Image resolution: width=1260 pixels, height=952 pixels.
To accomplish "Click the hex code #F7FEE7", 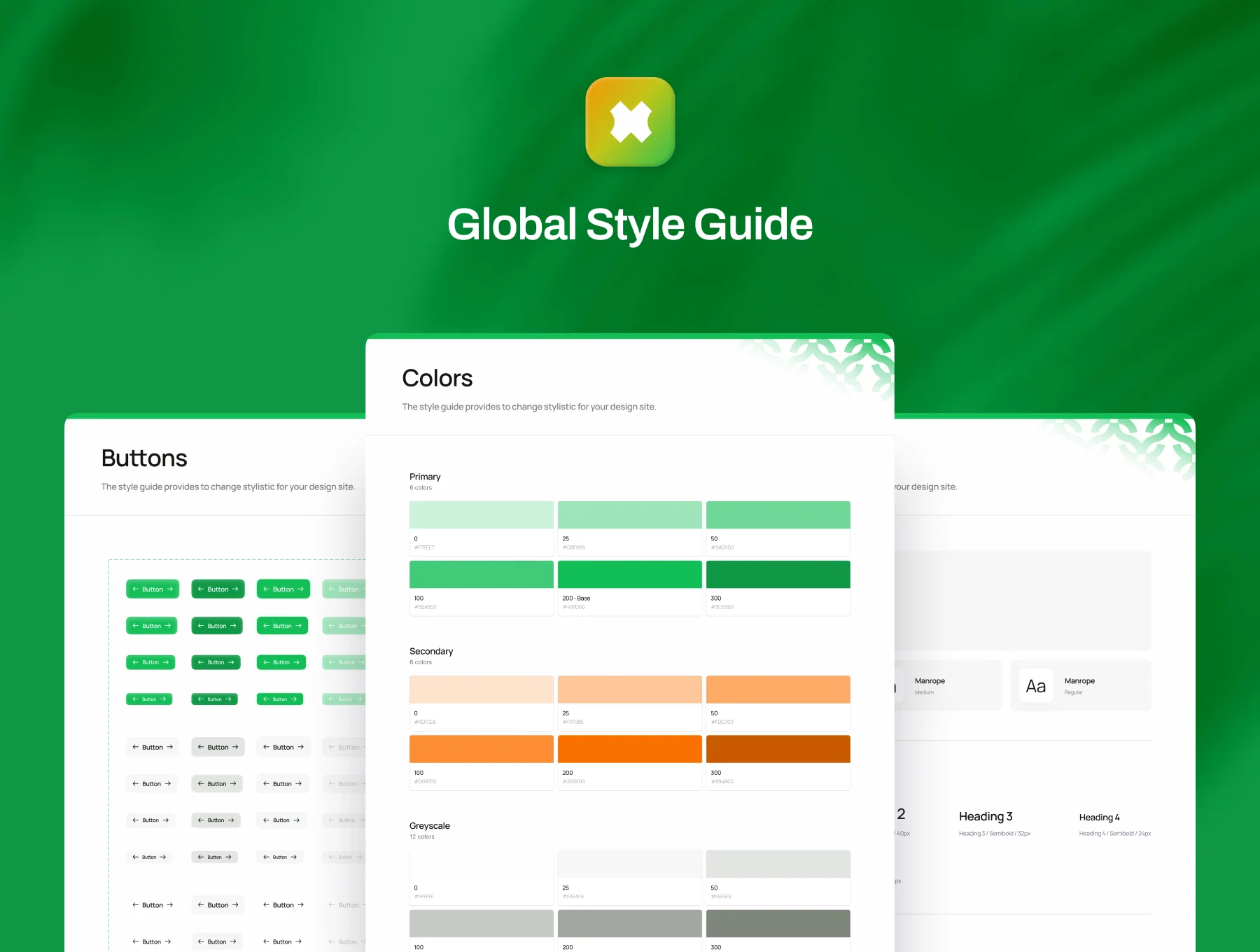I will pos(424,547).
